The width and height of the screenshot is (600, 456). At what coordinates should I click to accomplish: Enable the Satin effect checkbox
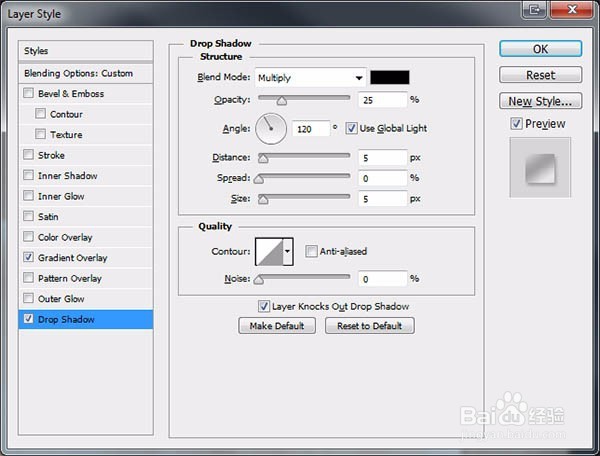coord(28,216)
